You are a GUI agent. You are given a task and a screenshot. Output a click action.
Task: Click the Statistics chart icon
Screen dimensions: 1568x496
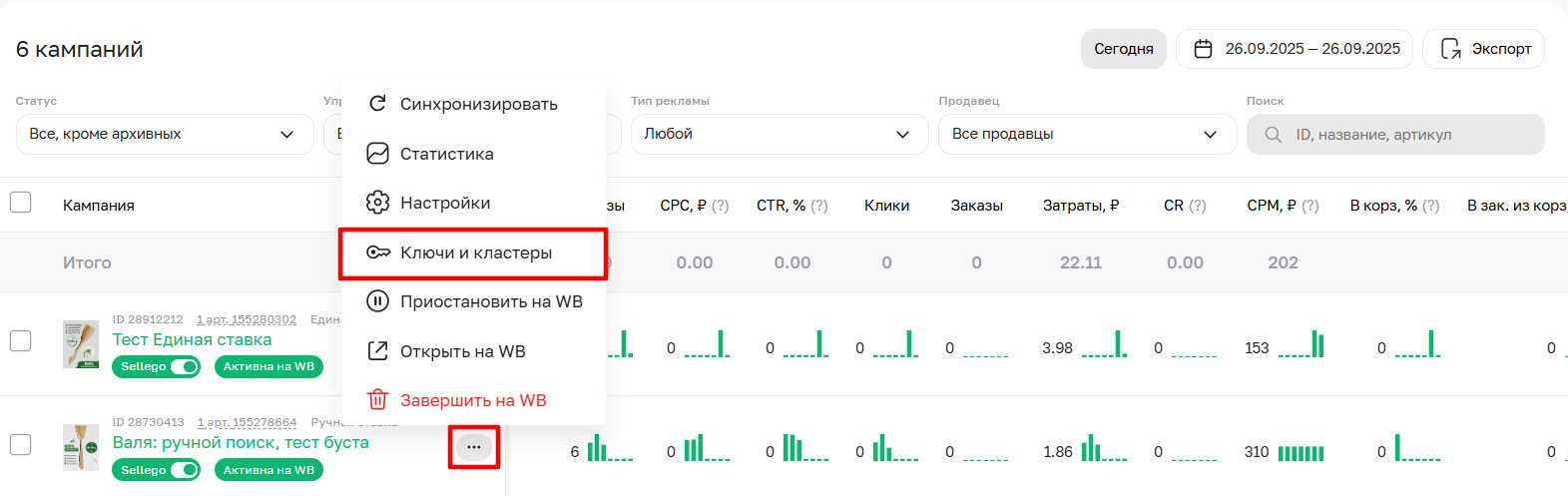pyautogui.click(x=377, y=154)
